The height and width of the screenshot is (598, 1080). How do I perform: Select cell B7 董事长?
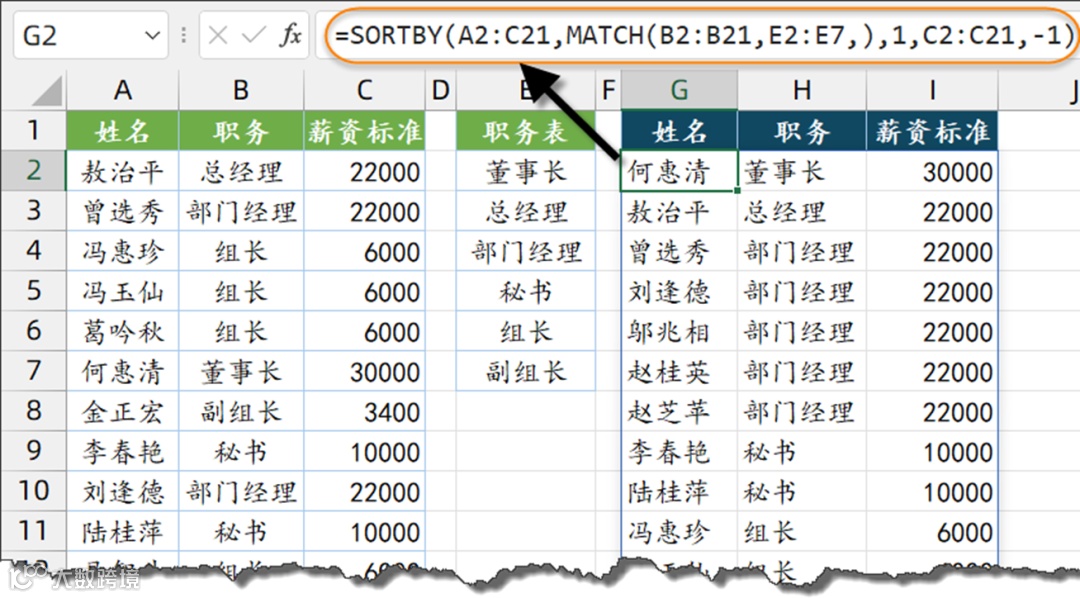click(x=240, y=371)
